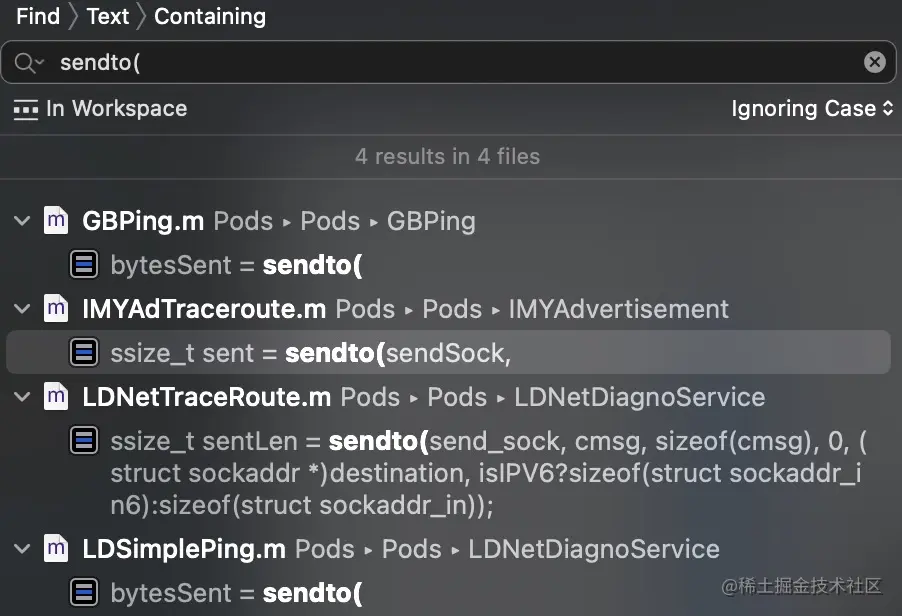This screenshot has width=902, height=616.
Task: Open the Find mode menu
Action: [38, 17]
